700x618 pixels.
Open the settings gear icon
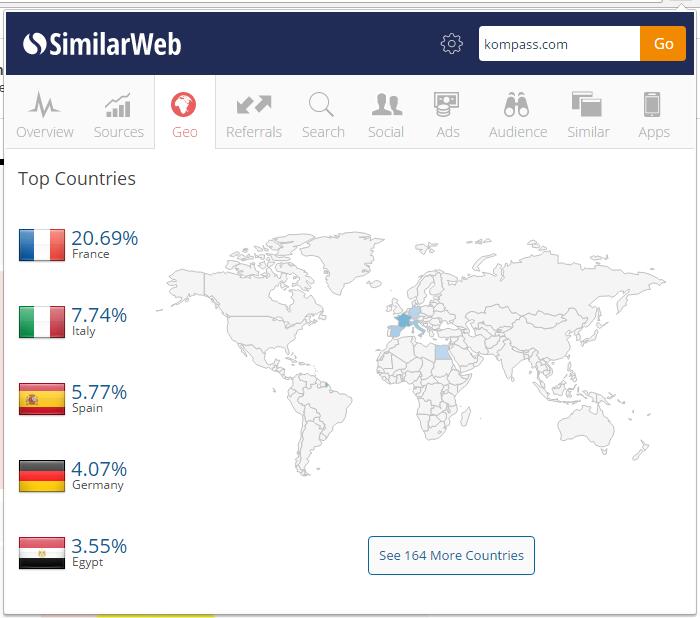tap(452, 44)
